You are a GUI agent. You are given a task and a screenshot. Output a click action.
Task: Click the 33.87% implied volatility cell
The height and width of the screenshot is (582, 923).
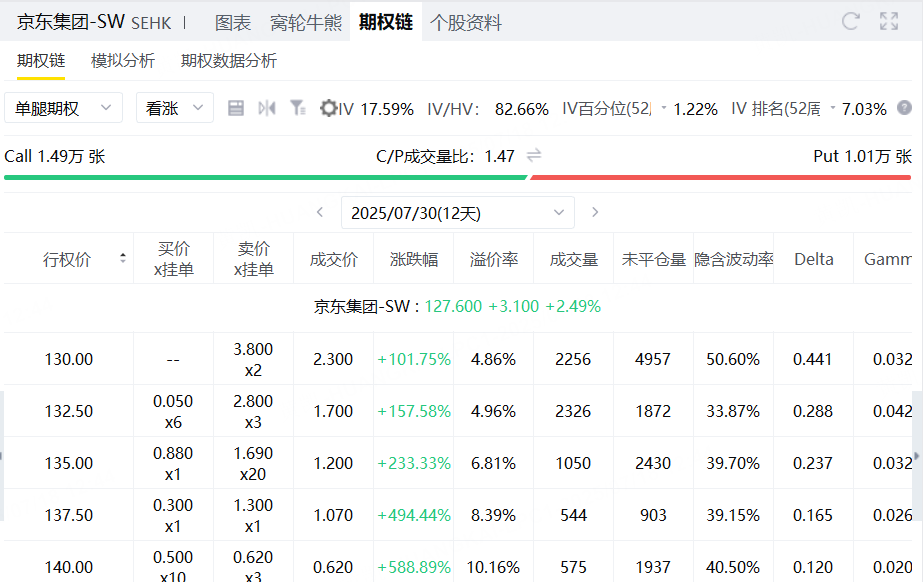coord(734,411)
